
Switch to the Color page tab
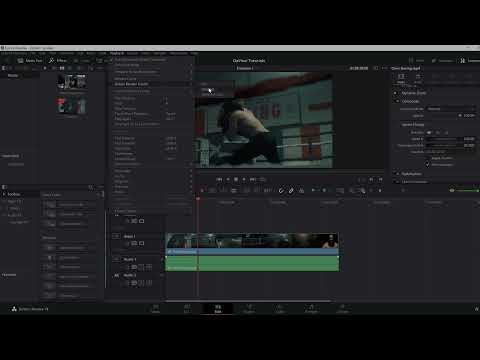click(x=280, y=309)
